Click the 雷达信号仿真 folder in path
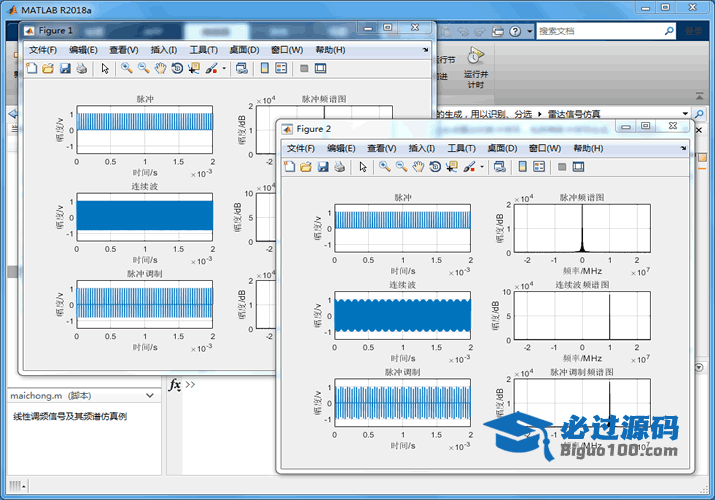Viewport: 715px width, 500px height. (574, 114)
